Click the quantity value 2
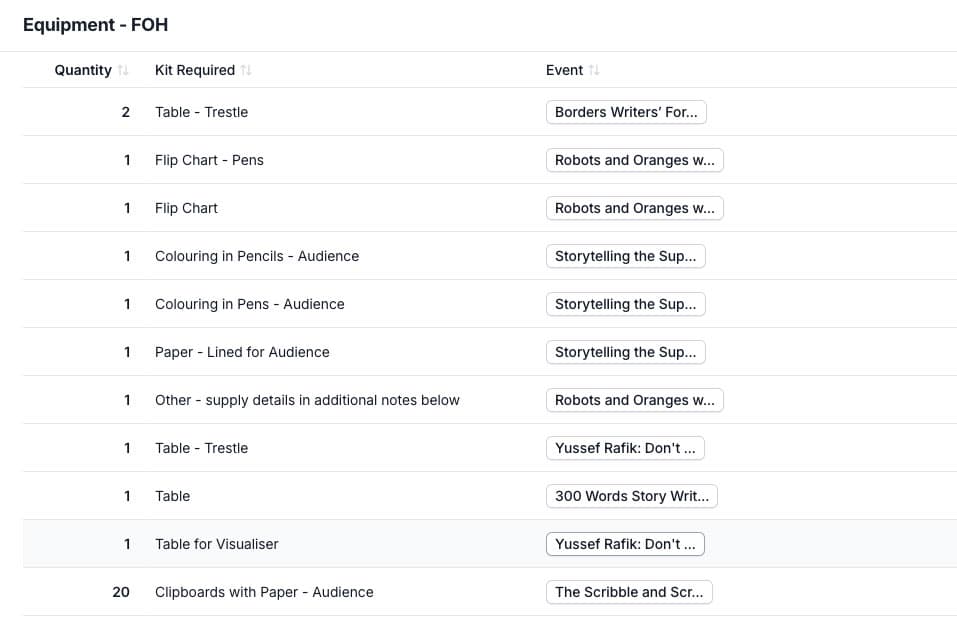This screenshot has height=620, width=957. coord(126,112)
